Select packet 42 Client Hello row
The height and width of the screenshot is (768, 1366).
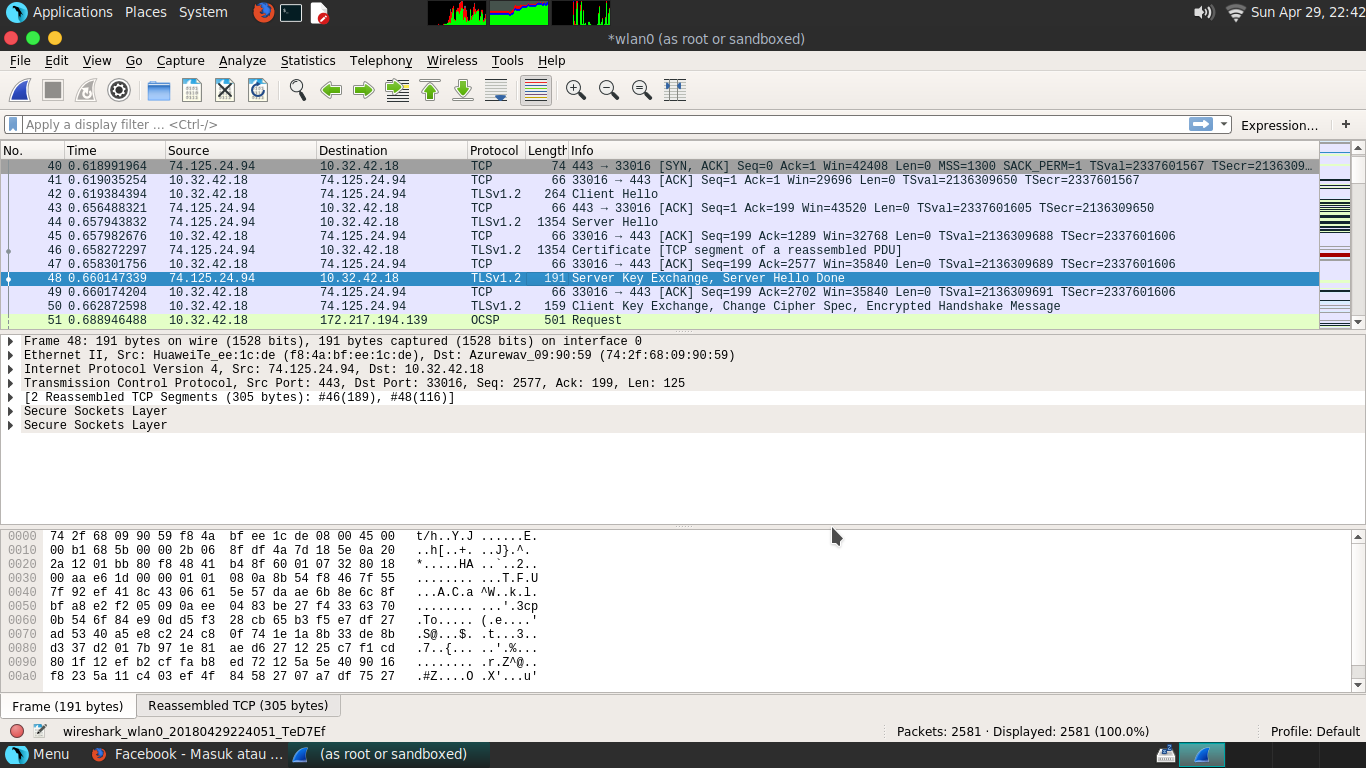660,194
